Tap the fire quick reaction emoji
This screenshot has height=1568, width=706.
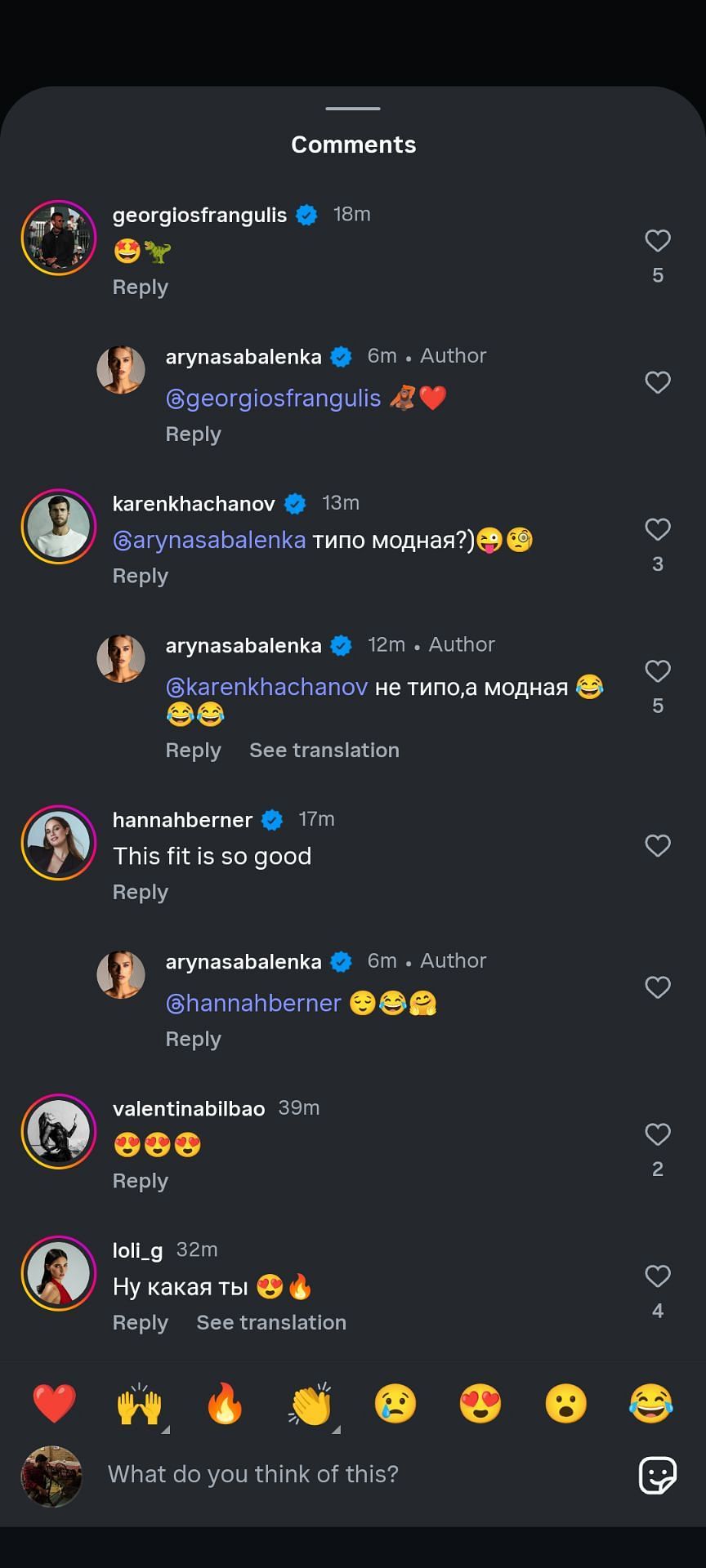[225, 1404]
